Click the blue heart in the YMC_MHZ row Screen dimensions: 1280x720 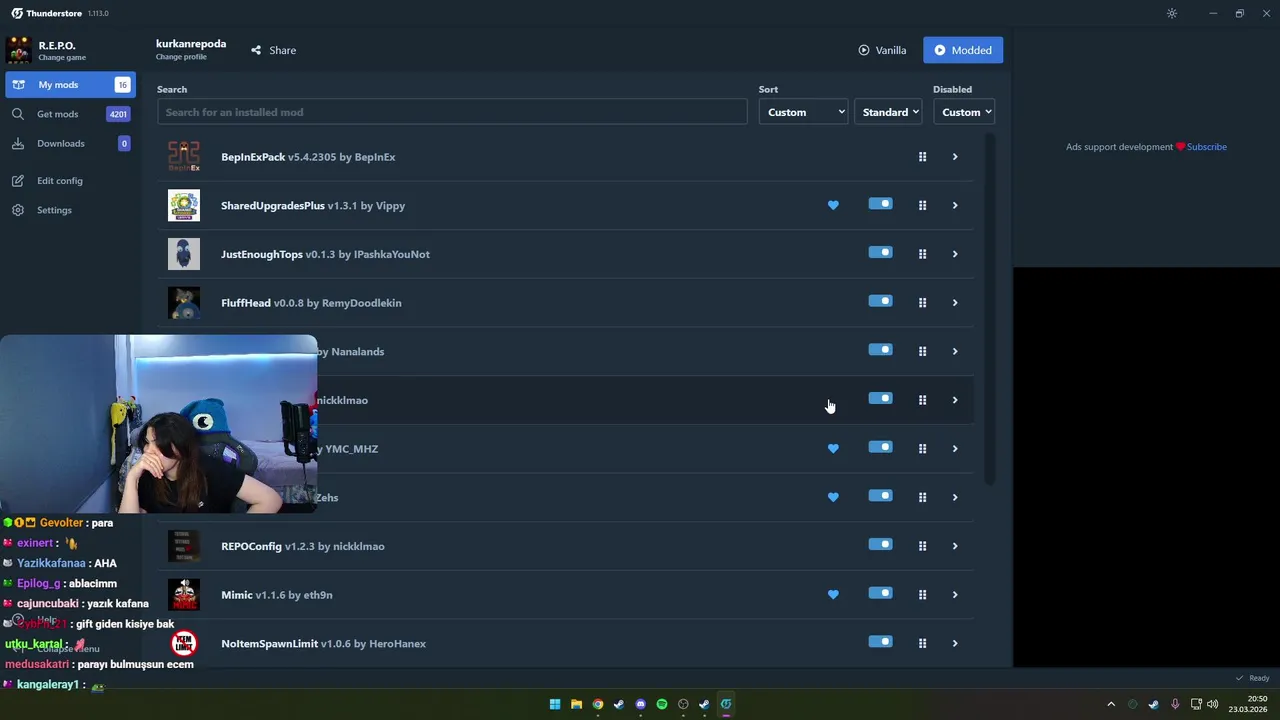(x=833, y=449)
